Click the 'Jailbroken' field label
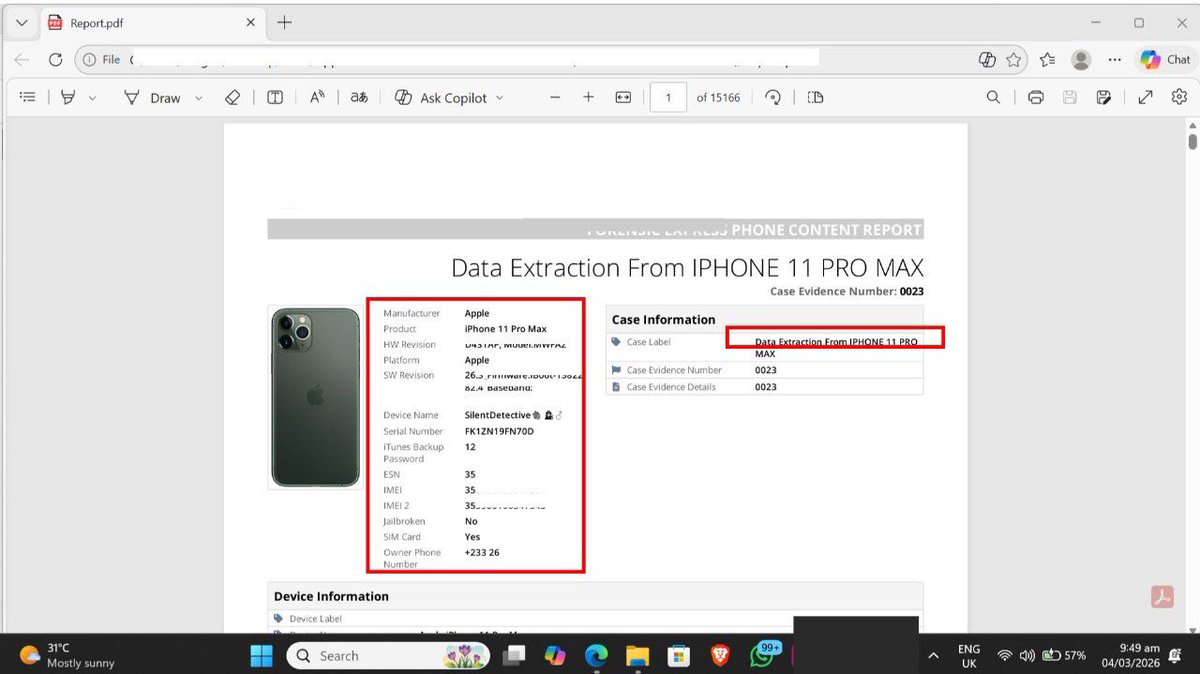Viewport: 1200px width, 674px height. (x=404, y=521)
